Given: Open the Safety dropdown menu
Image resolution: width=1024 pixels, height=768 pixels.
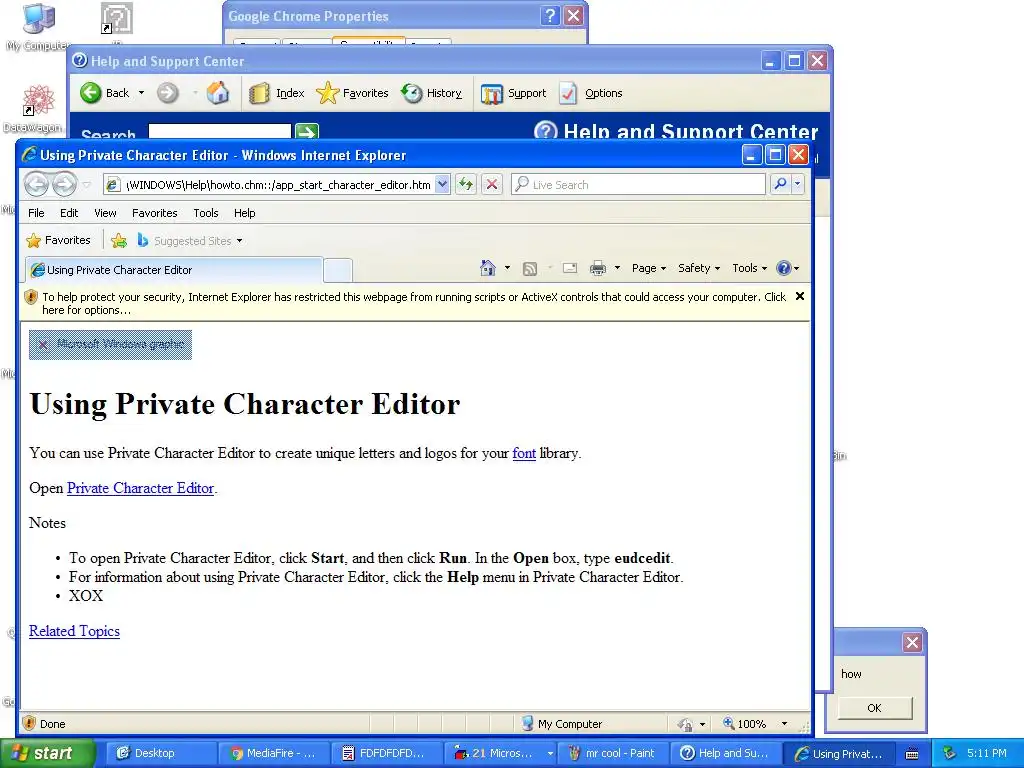Looking at the screenshot, I should (x=699, y=268).
